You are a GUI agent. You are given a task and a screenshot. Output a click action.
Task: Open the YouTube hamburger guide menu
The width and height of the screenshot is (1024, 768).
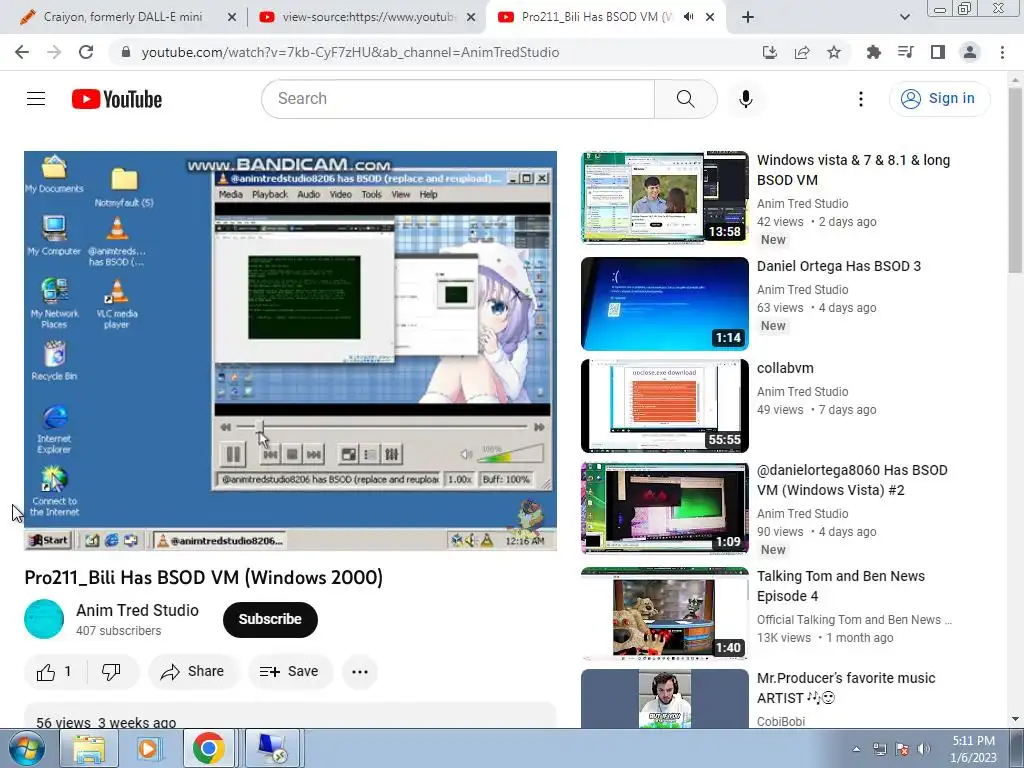pyautogui.click(x=36, y=99)
